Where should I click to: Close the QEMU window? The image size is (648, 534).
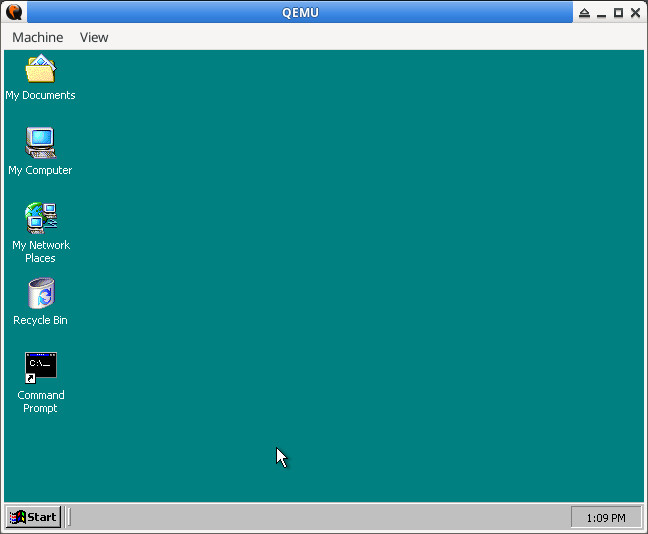coord(635,13)
